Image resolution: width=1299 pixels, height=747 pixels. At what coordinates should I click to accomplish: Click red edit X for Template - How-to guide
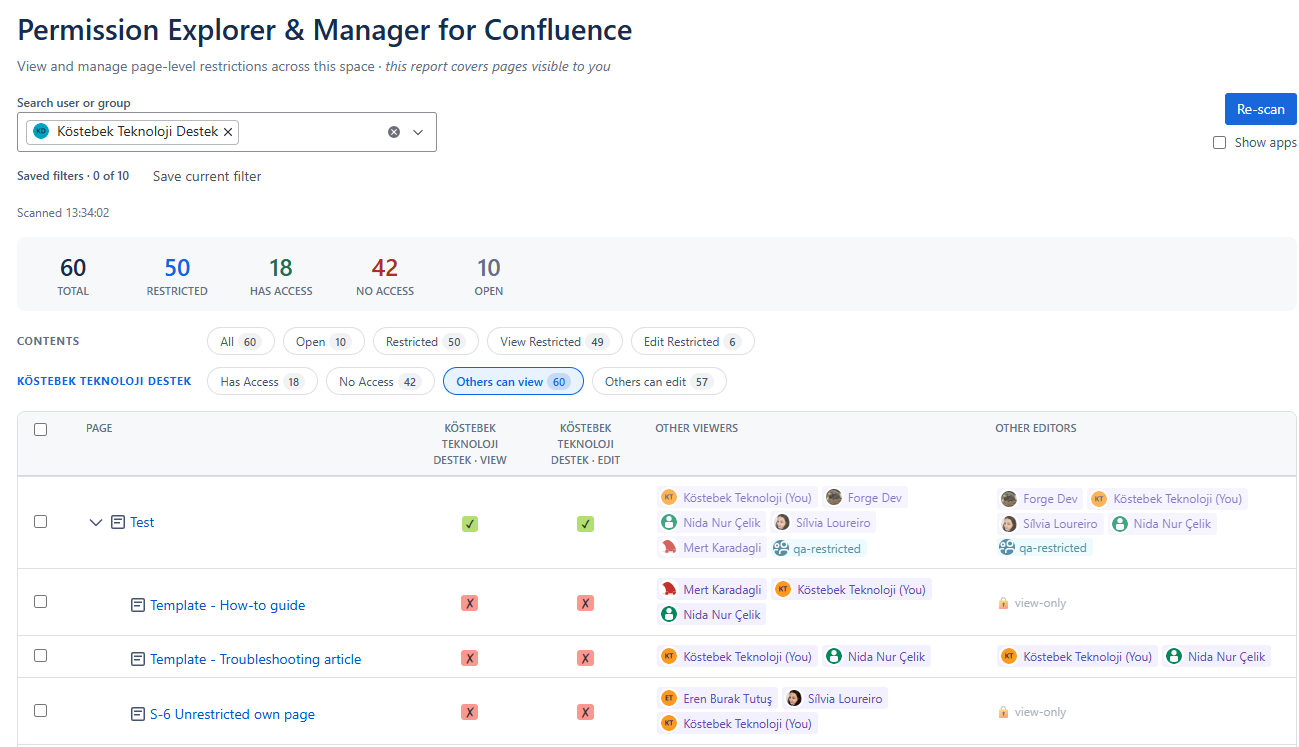click(585, 603)
